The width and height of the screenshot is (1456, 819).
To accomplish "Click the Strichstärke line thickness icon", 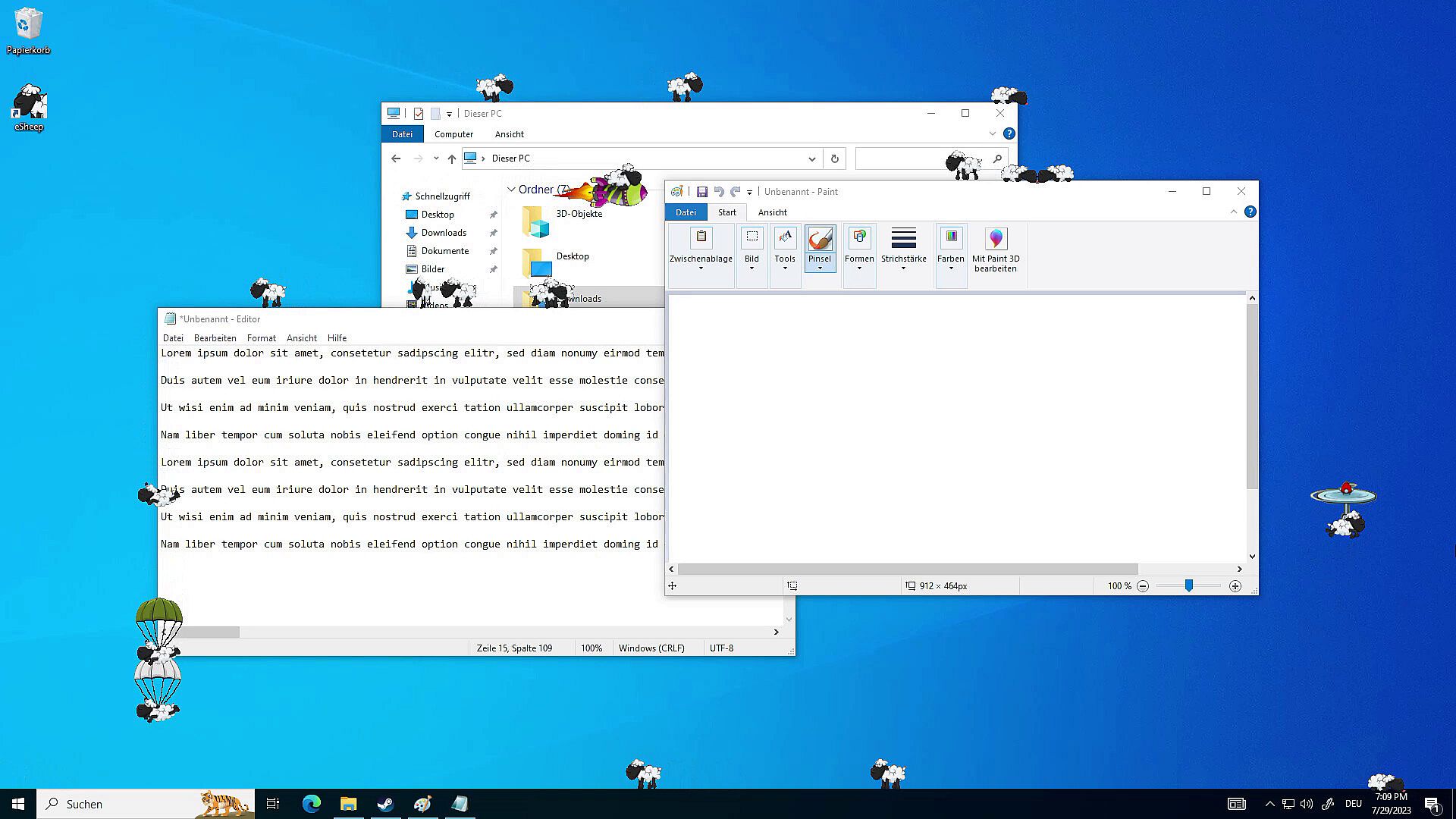I will pos(903,238).
